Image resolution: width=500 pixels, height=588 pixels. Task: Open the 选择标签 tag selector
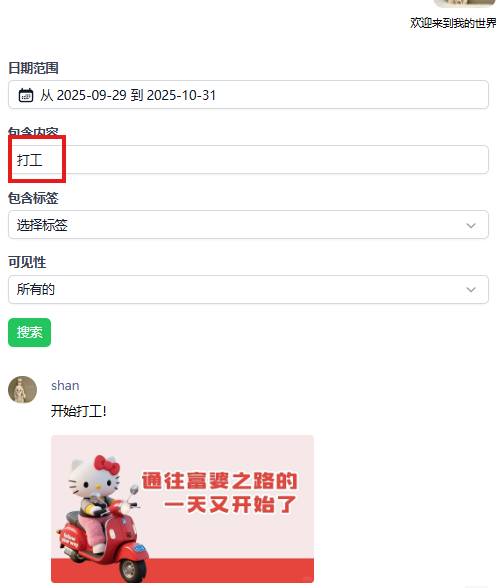(248, 225)
